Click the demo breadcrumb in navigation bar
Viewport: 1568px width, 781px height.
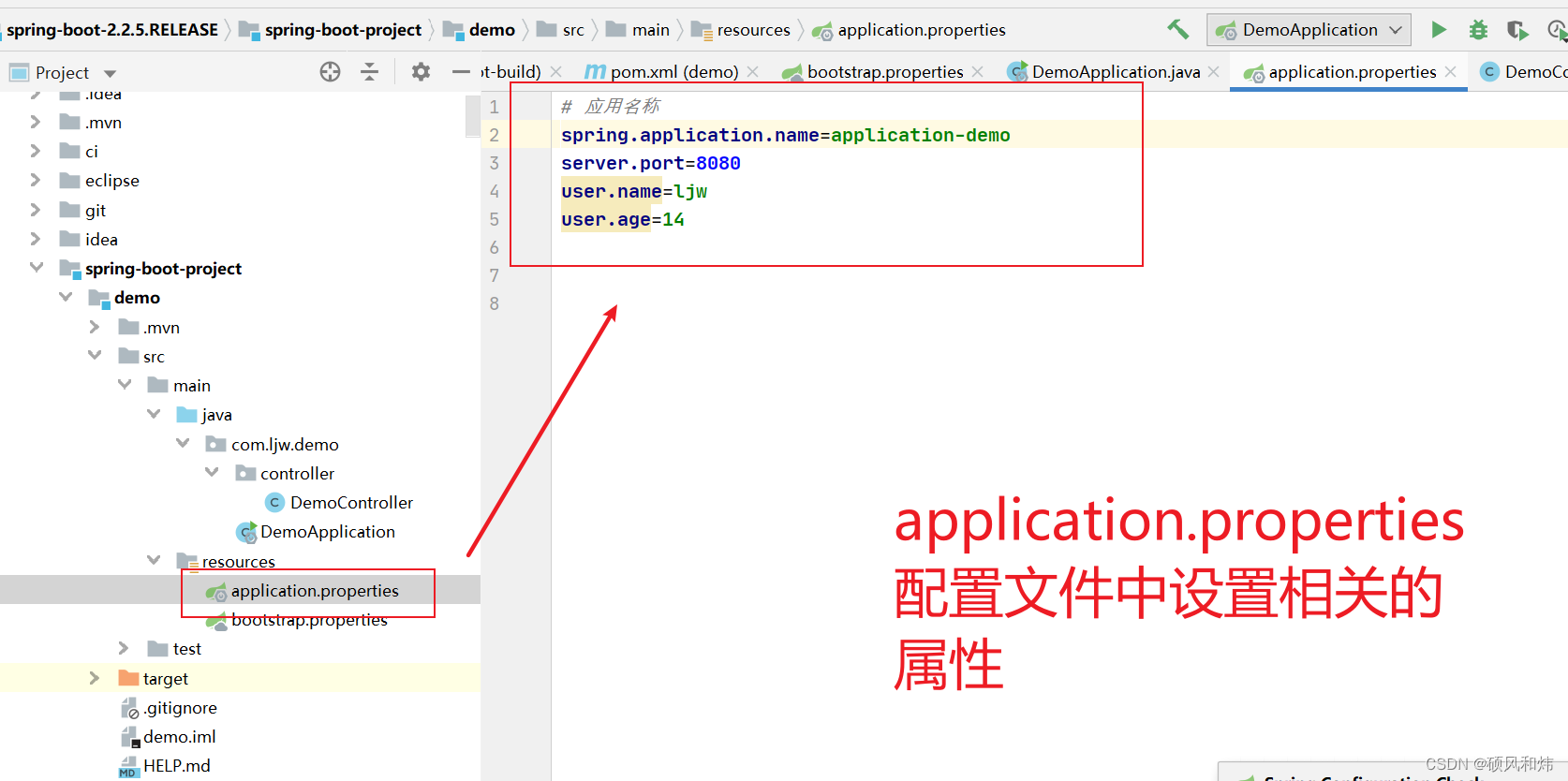click(492, 30)
